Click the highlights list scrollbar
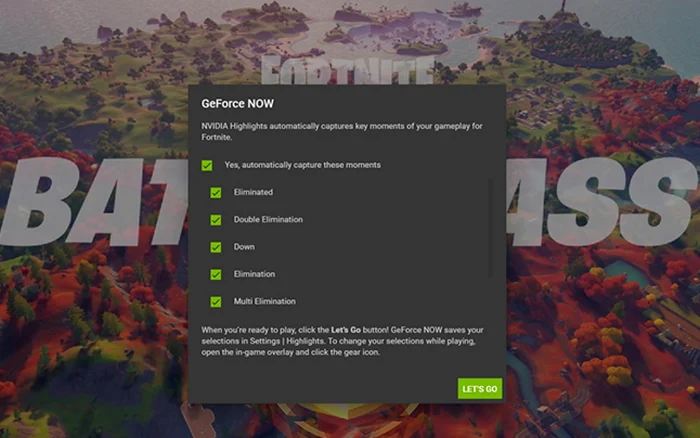This screenshot has height=438, width=700. (x=491, y=228)
